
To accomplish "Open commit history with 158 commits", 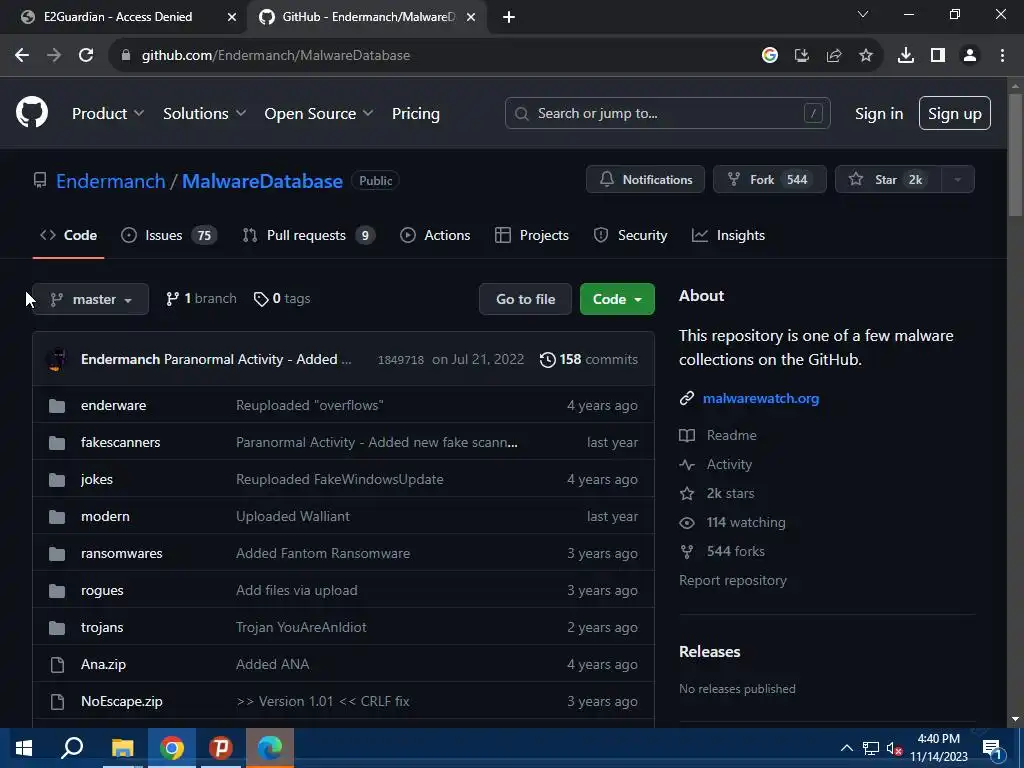I will tap(588, 359).
